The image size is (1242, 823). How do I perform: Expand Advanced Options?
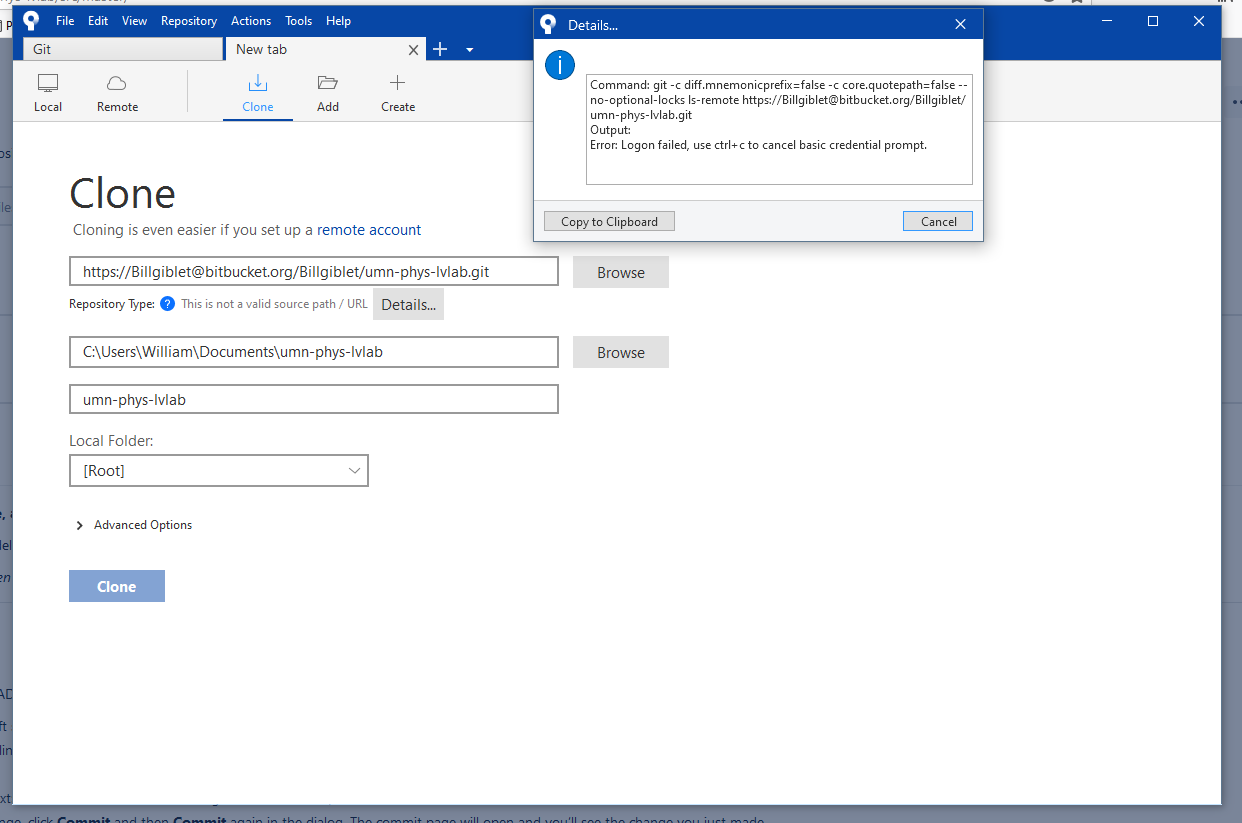(134, 525)
